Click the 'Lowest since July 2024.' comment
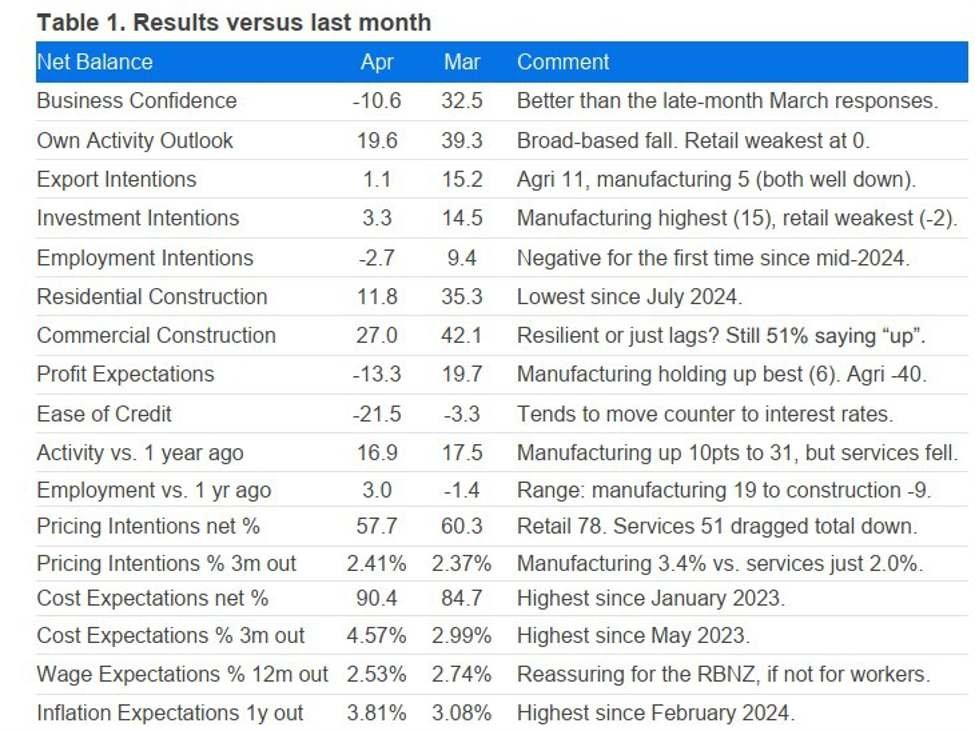The image size is (975, 731). click(x=630, y=296)
